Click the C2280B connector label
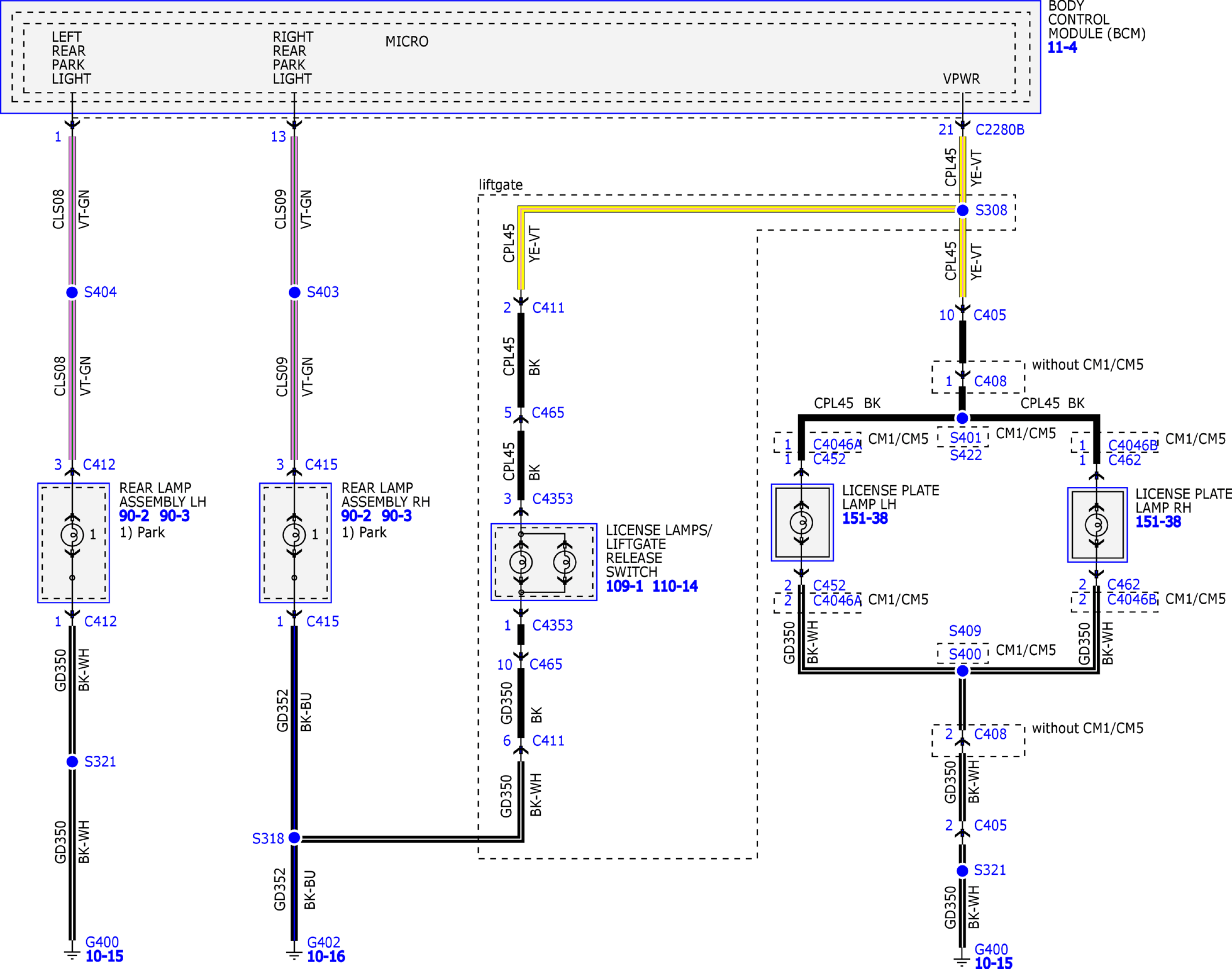This screenshot has height=969, width=1232. 999,130
